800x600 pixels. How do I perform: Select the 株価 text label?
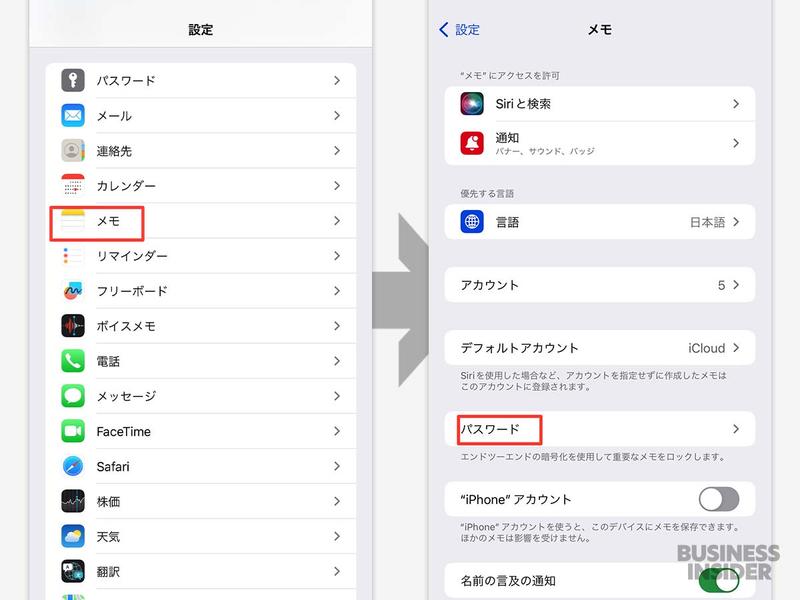point(108,502)
